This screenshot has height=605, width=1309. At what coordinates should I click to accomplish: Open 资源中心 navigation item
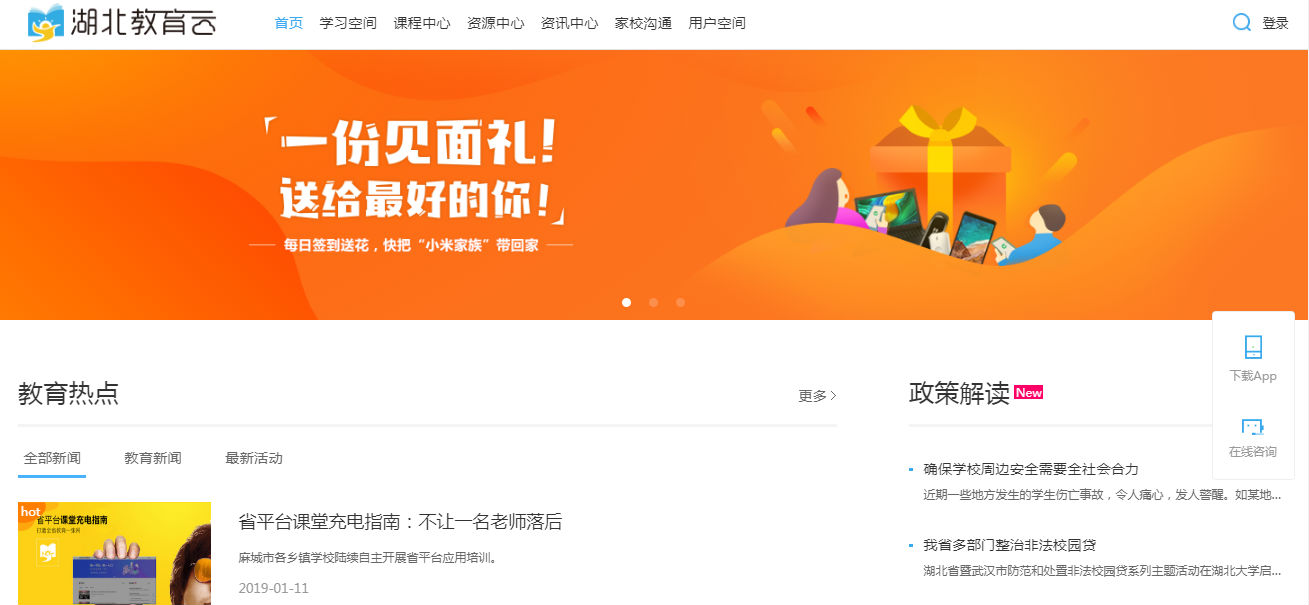pyautogui.click(x=495, y=23)
